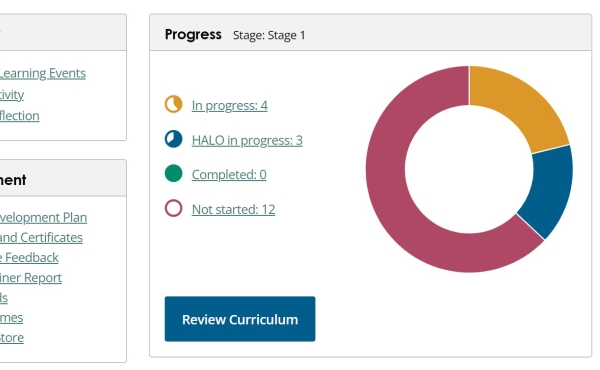The width and height of the screenshot is (600, 370).
Task: Click the Not started ring icon
Action: point(173,208)
